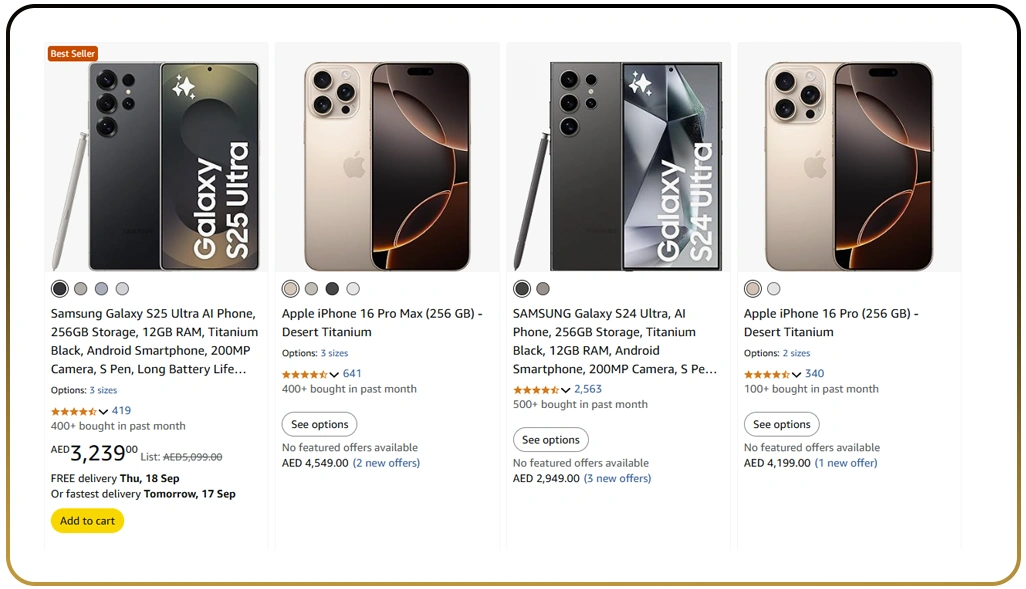Click the Best Seller badge
The width and height of the screenshot is (1026, 589).
pyautogui.click(x=72, y=53)
